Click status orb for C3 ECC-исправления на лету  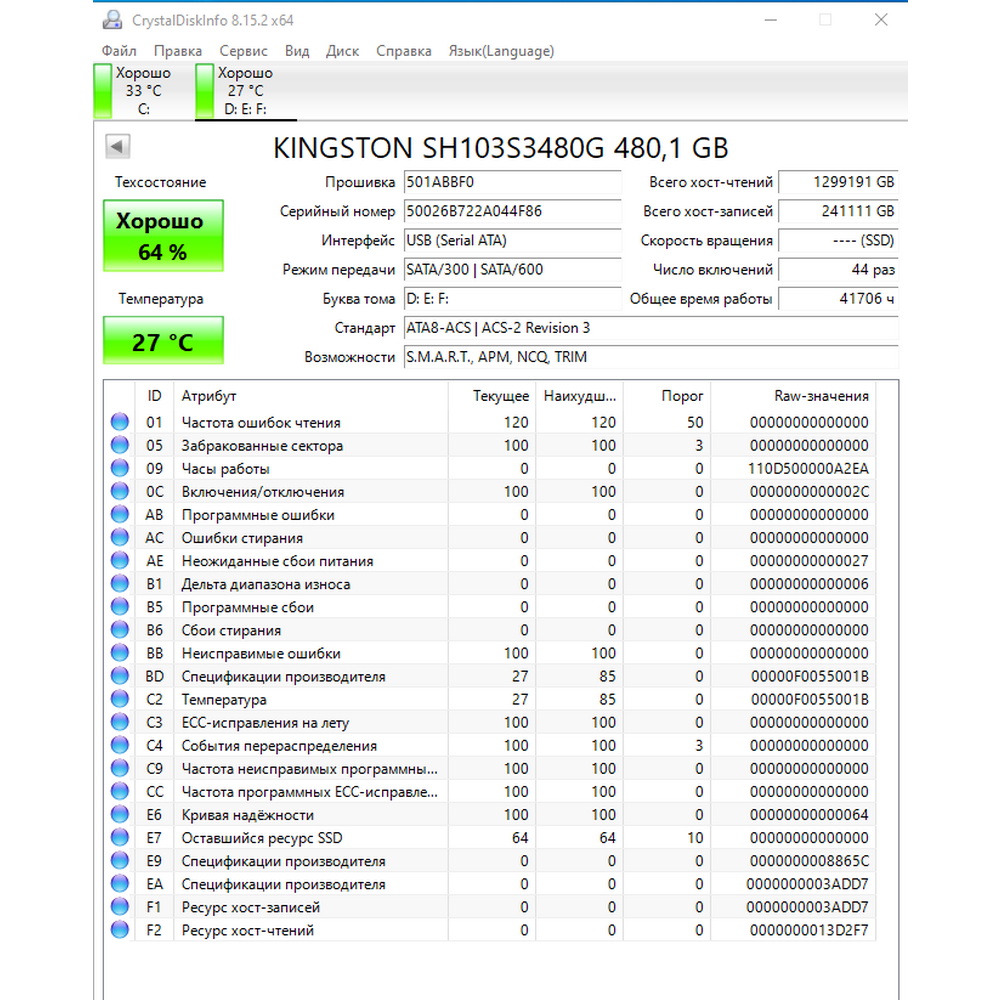(x=120, y=722)
